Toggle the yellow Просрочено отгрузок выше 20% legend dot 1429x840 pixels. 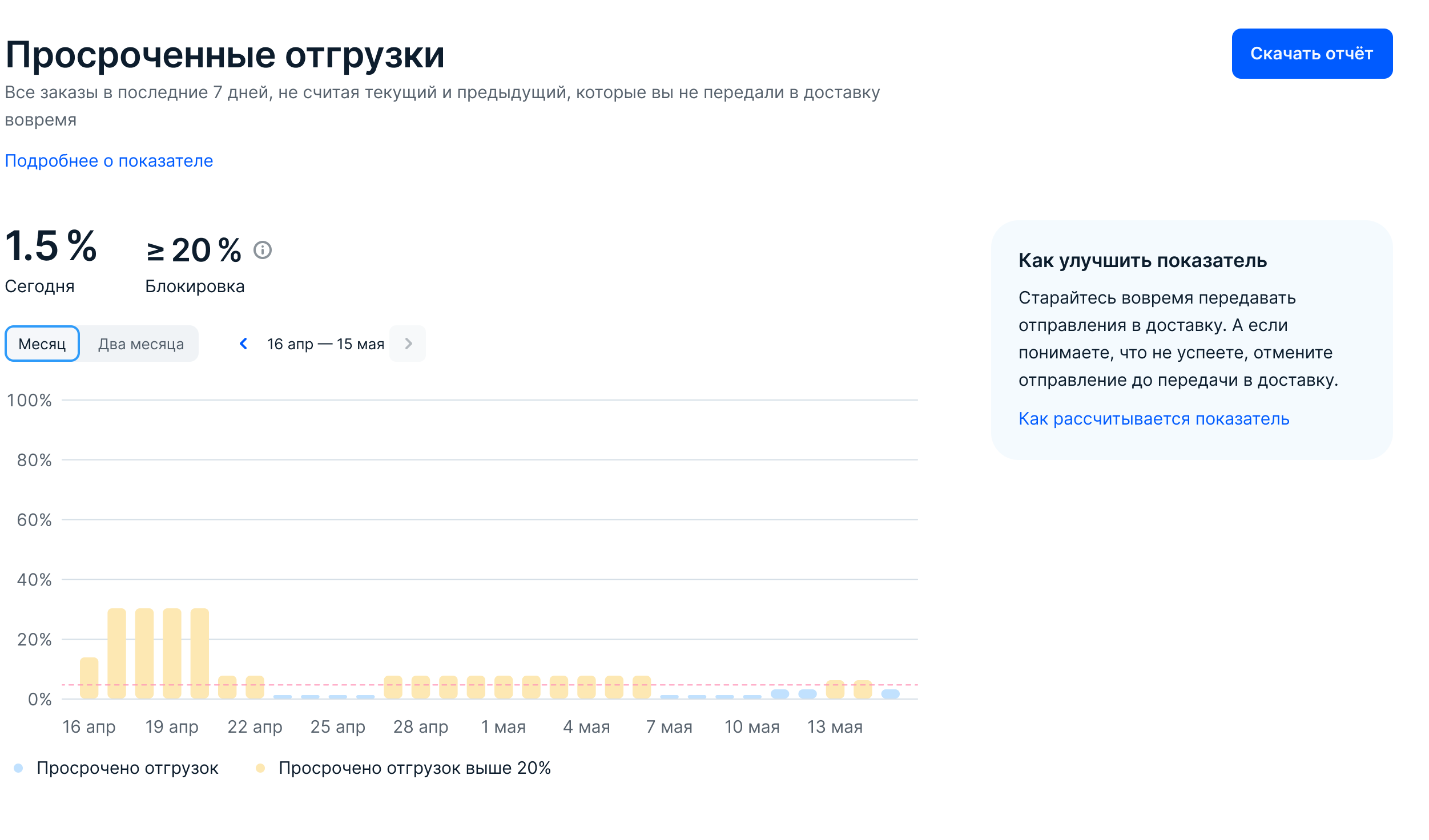[260, 768]
